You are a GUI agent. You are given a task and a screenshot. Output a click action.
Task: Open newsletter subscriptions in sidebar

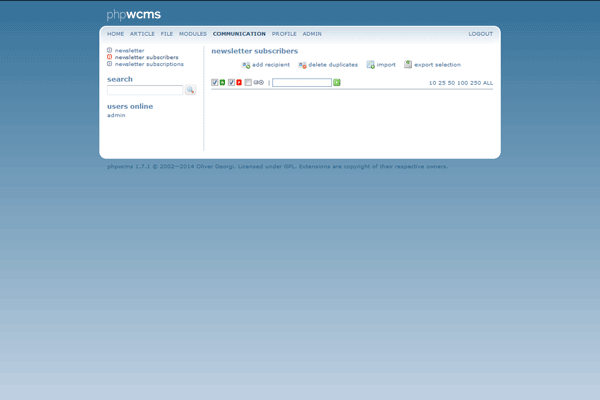click(149, 64)
